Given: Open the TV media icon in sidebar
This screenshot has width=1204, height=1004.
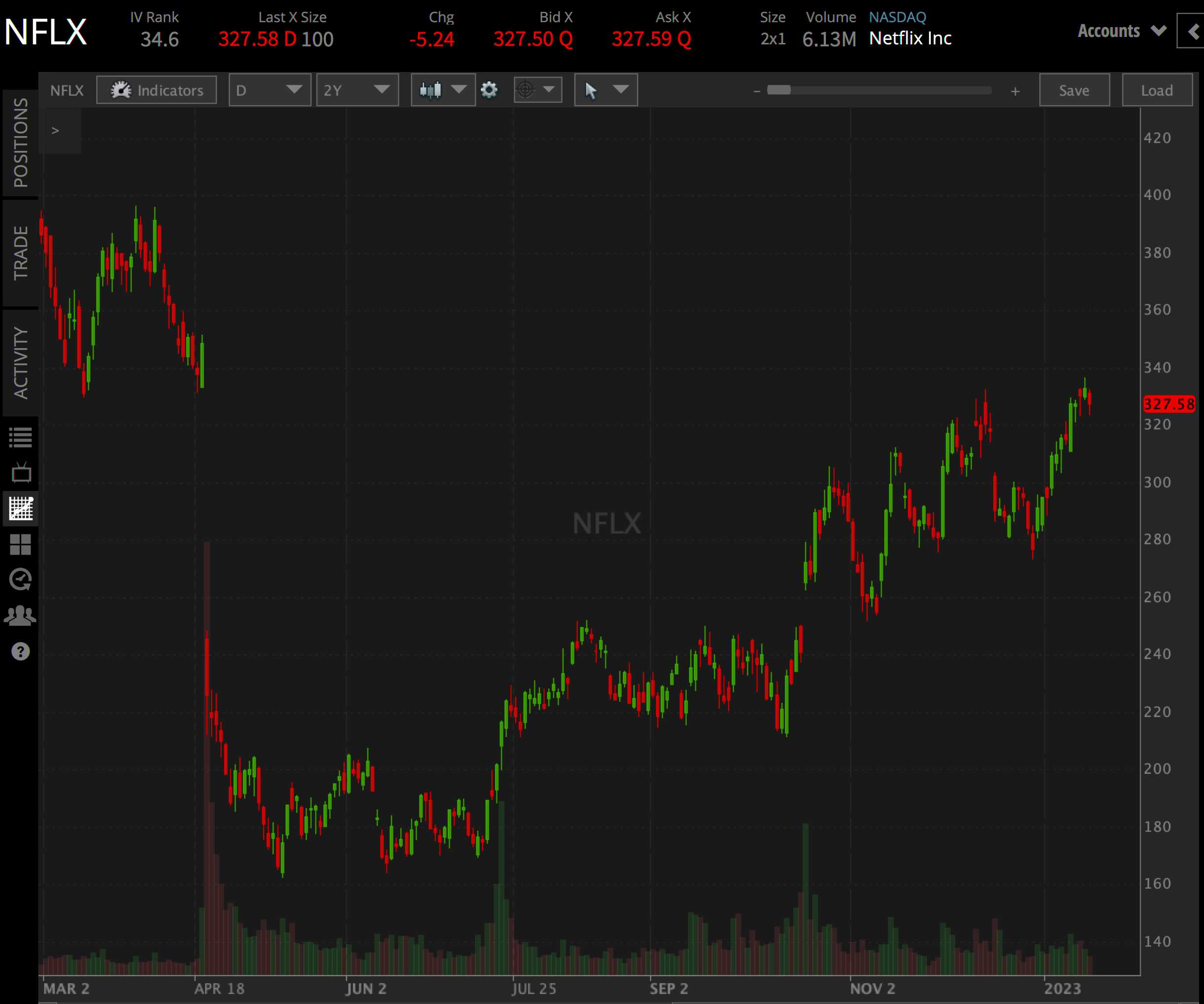Looking at the screenshot, I should pyautogui.click(x=21, y=473).
